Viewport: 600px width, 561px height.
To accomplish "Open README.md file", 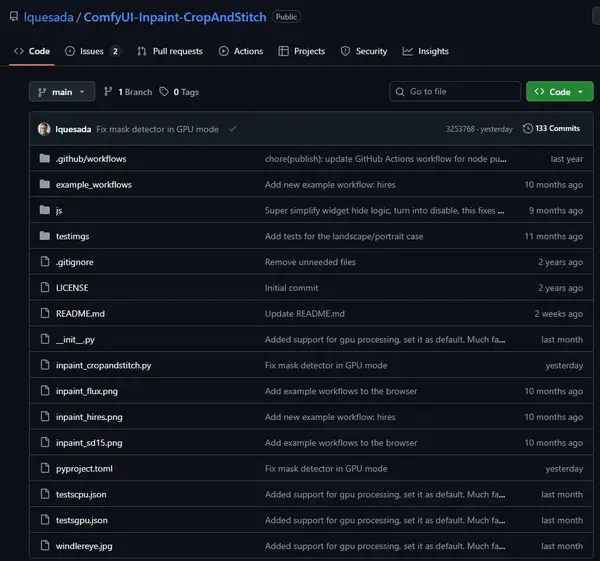I will [x=80, y=314].
